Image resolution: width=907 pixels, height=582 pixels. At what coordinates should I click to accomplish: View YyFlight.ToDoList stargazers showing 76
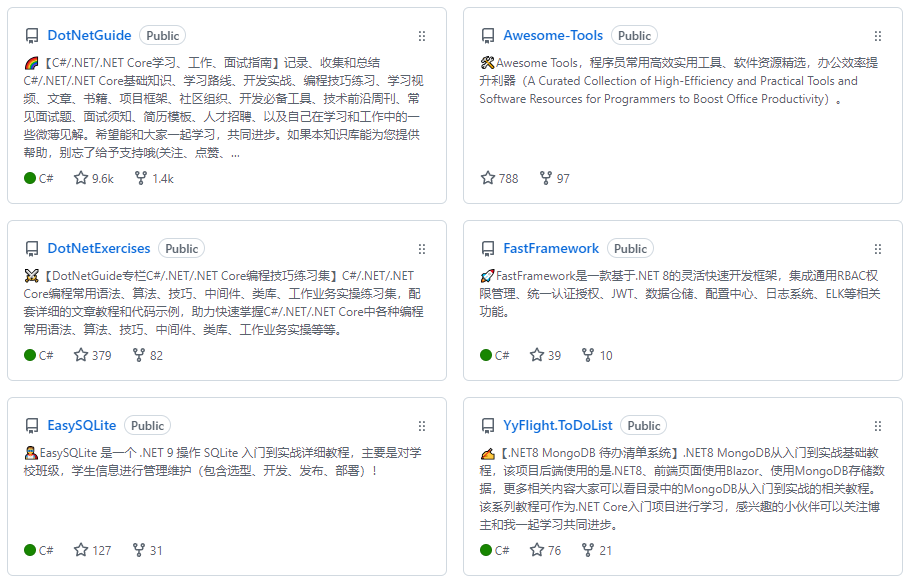545,550
